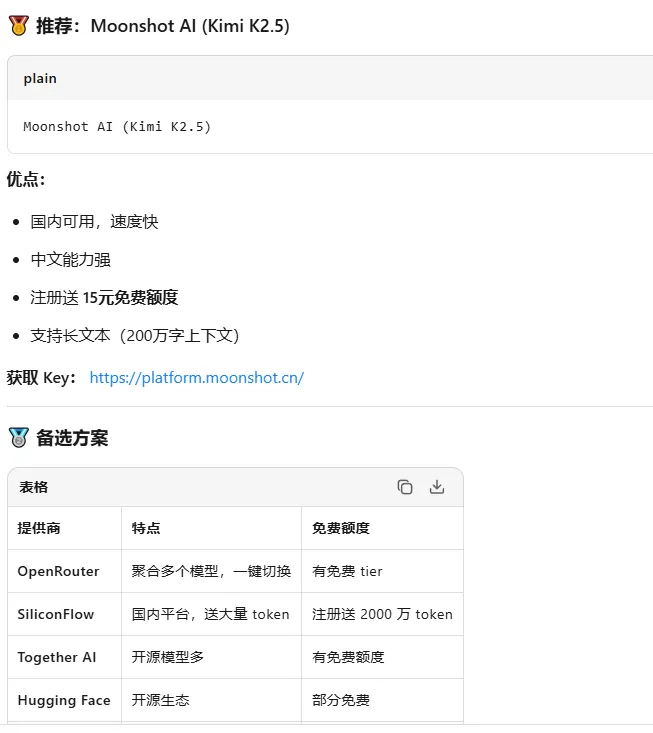The image size is (653, 733).
Task: Select cell 注册送 2000 万 token
Action: (x=382, y=614)
